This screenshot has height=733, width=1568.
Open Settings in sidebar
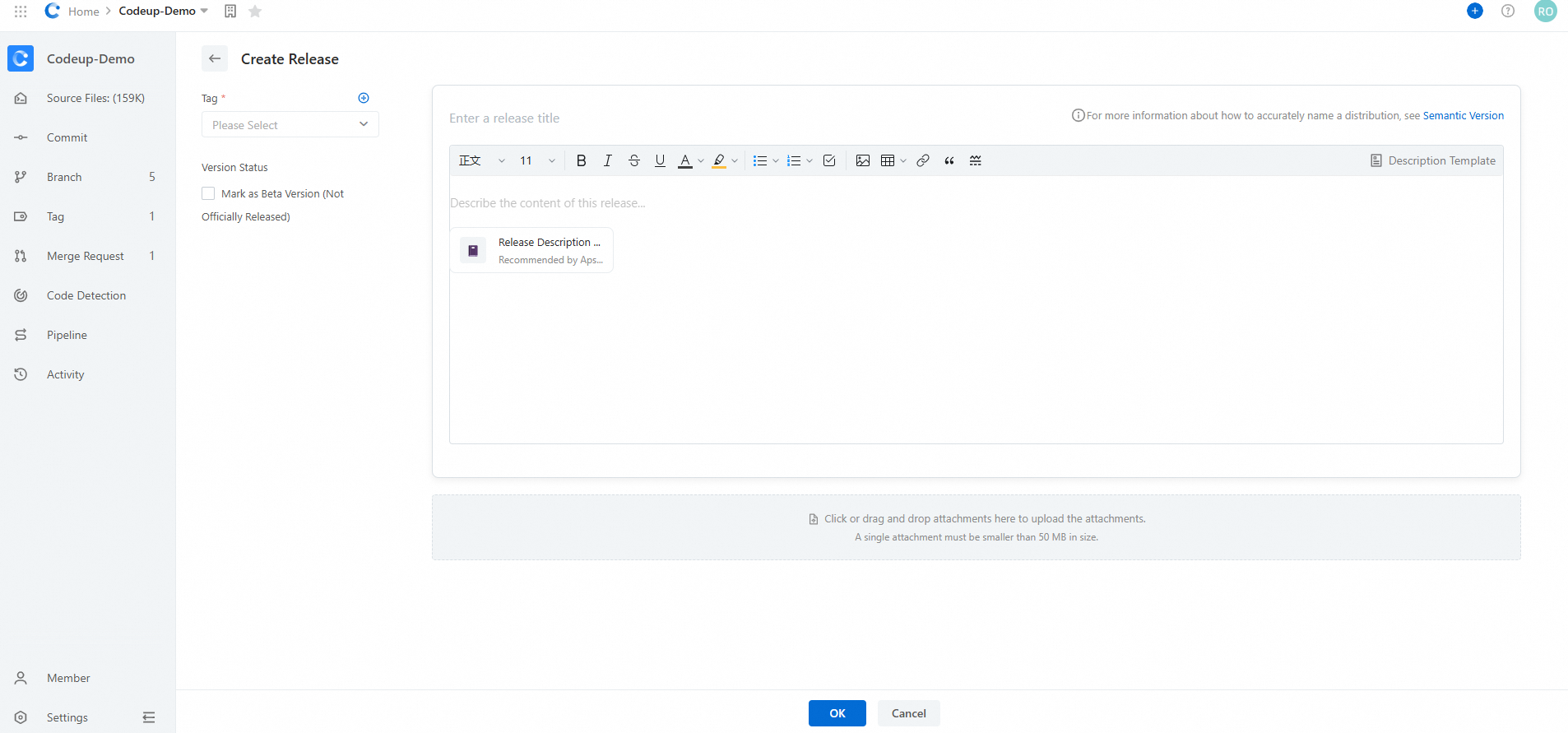coord(67,717)
